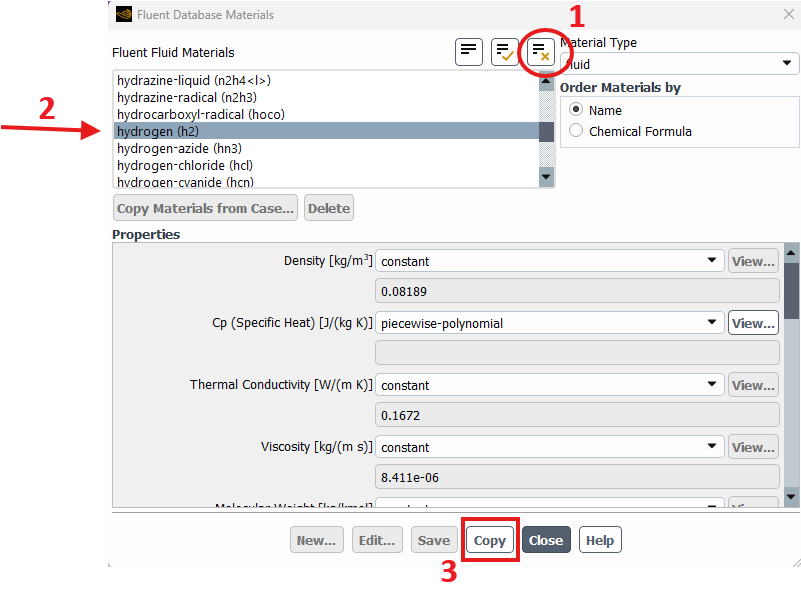Click materials list scrollbar up arrow
The width and height of the screenshot is (801, 589).
(x=546, y=82)
